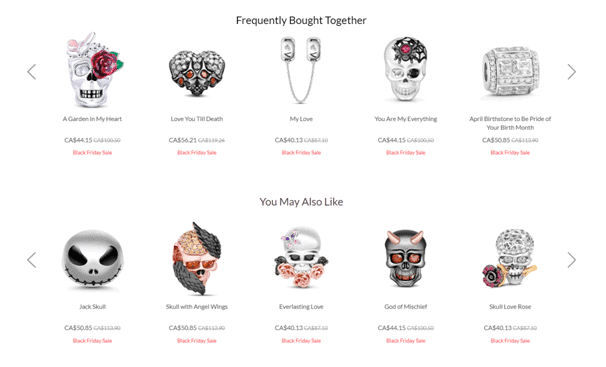Select Everlasting Love skull charm image

pyautogui.click(x=301, y=258)
